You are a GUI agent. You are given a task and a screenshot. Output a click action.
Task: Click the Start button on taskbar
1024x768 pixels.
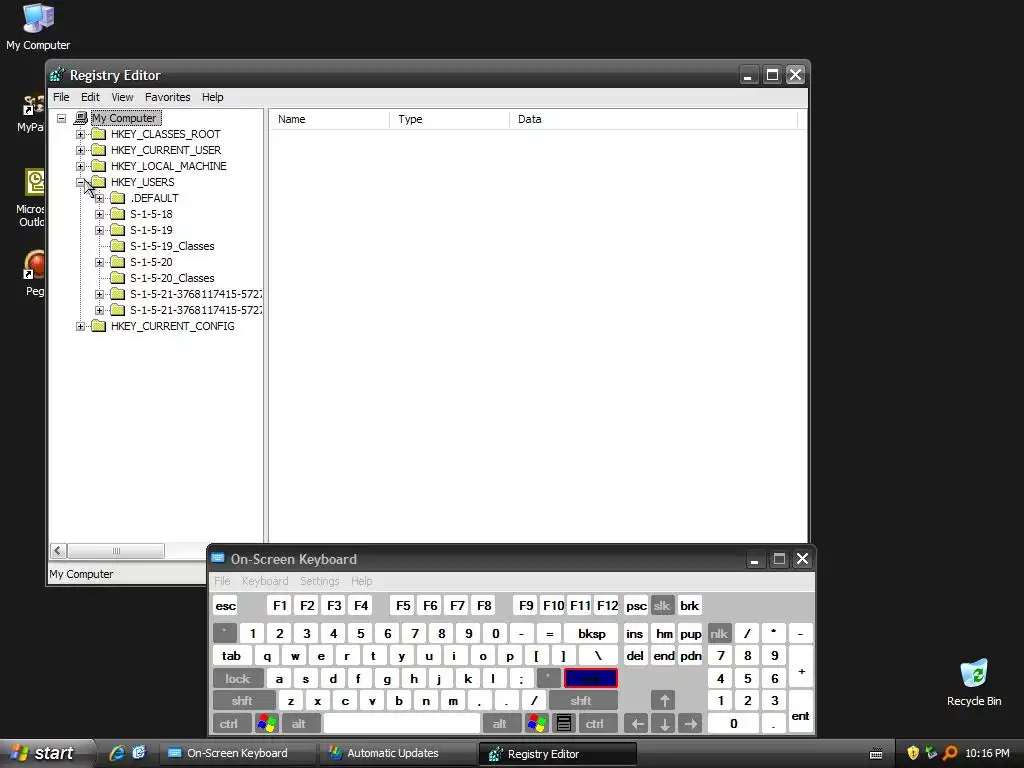pos(46,753)
